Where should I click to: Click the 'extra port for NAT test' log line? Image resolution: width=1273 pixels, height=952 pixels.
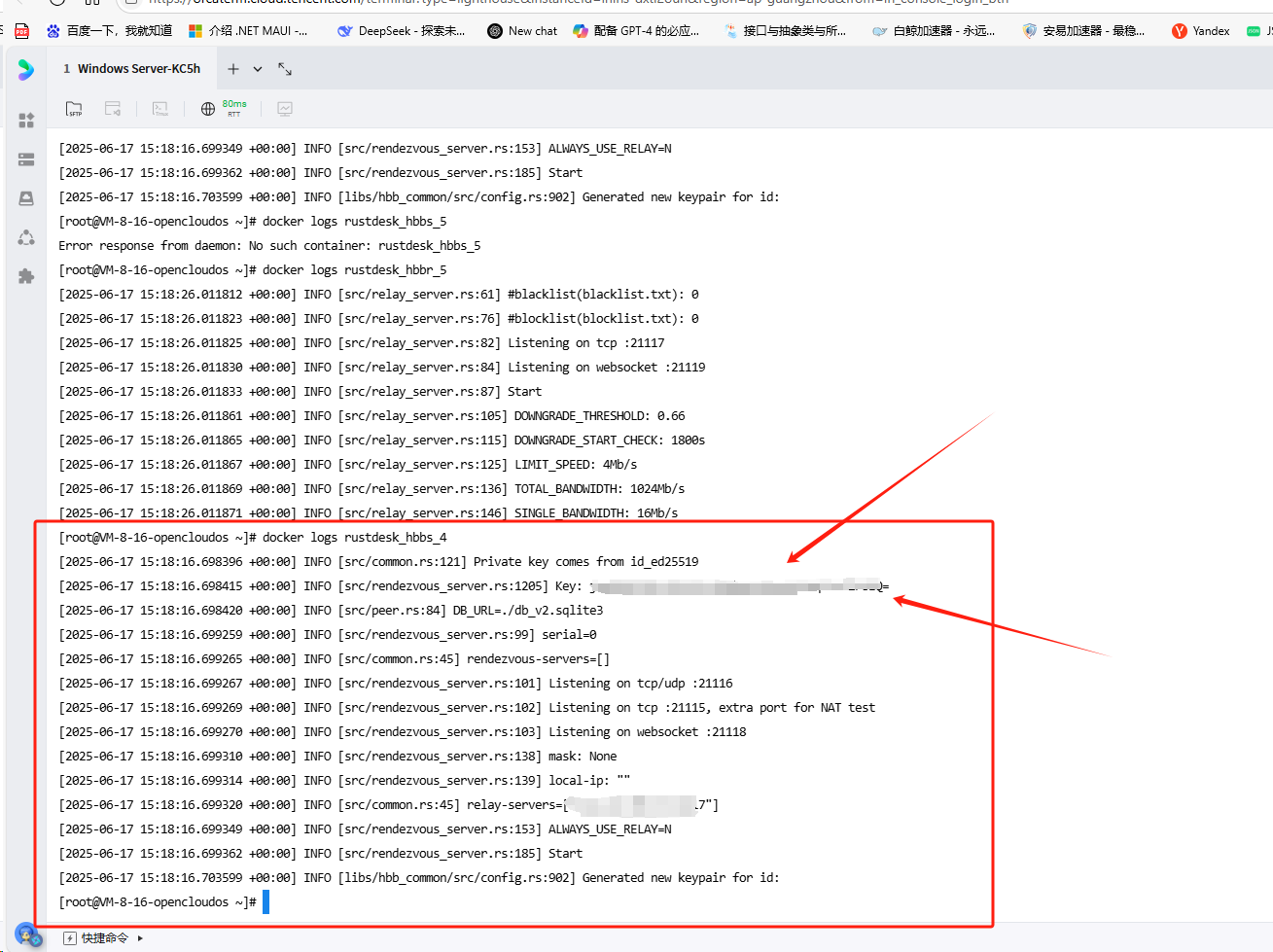pos(467,708)
